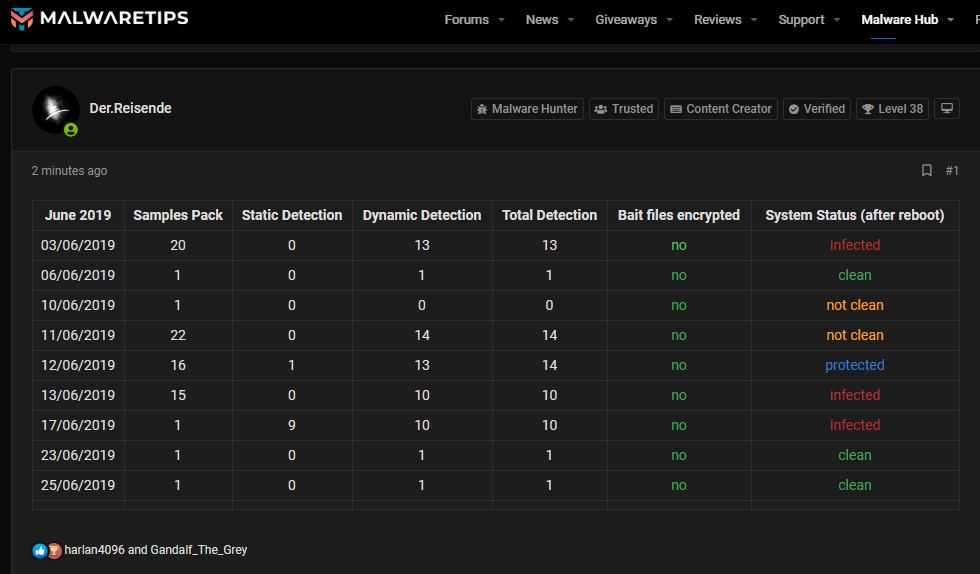Click 'clean' status in the 06/06/2019 row

855,275
